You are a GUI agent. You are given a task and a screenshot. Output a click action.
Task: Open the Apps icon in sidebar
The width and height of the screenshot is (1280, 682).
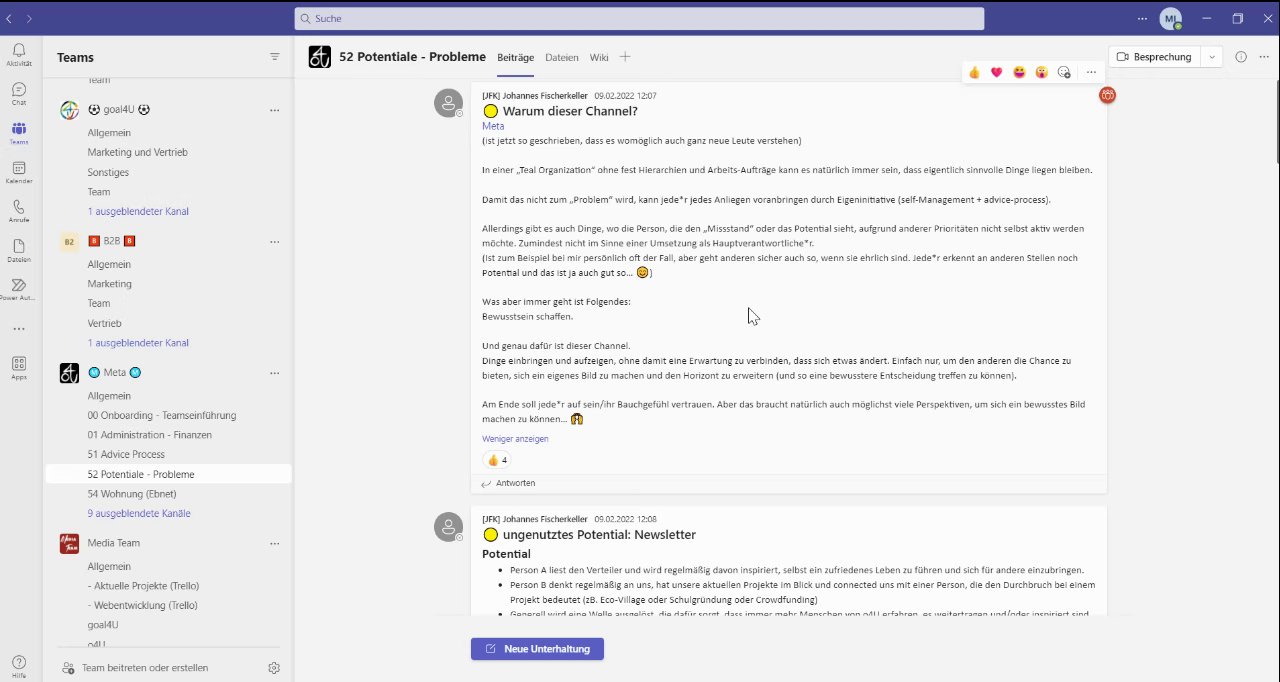[x=19, y=365]
